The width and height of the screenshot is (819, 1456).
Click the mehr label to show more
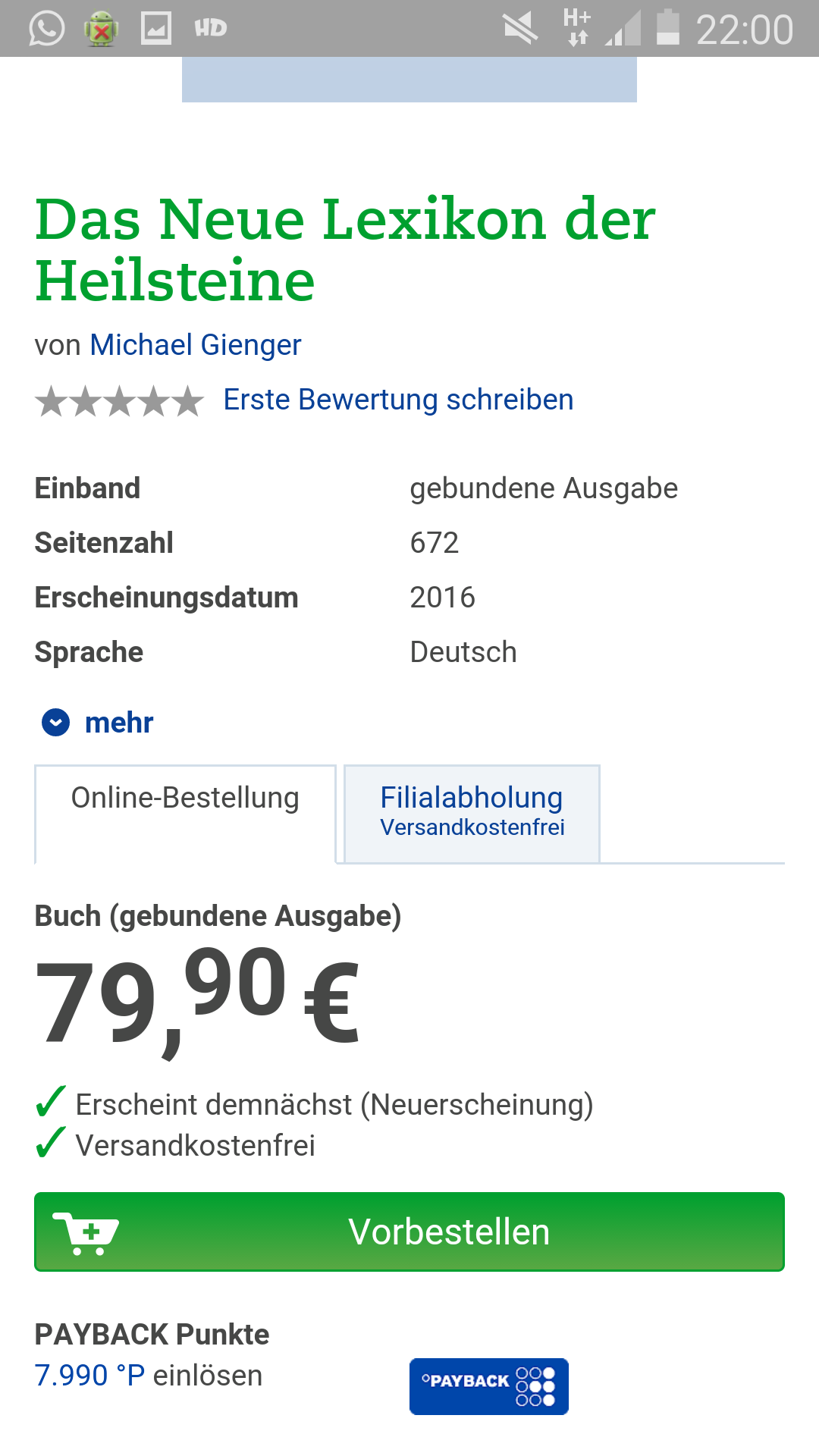click(x=119, y=723)
